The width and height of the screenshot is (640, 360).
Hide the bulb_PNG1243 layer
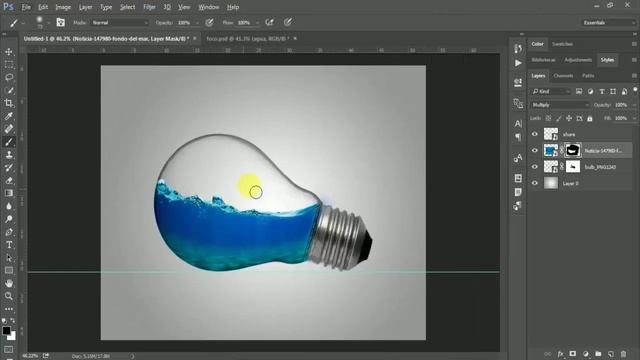coord(535,167)
